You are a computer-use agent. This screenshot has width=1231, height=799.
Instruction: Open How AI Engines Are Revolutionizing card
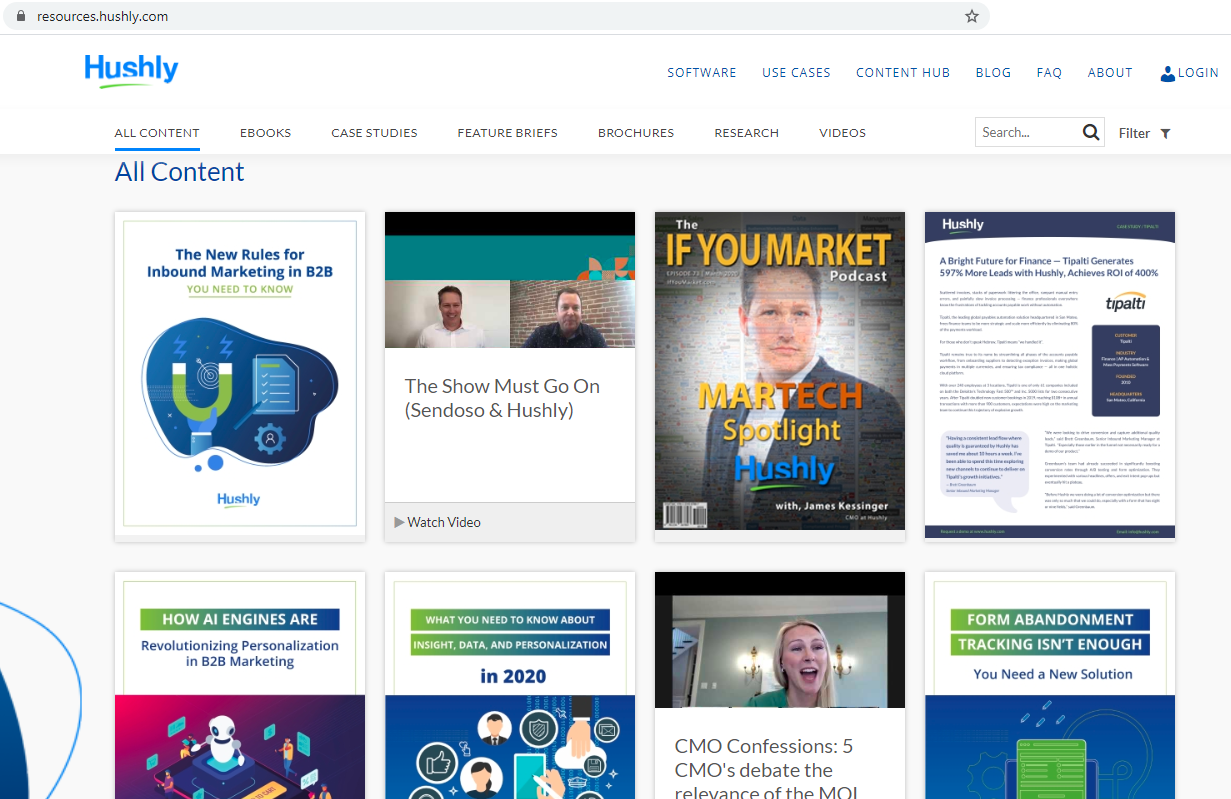240,685
